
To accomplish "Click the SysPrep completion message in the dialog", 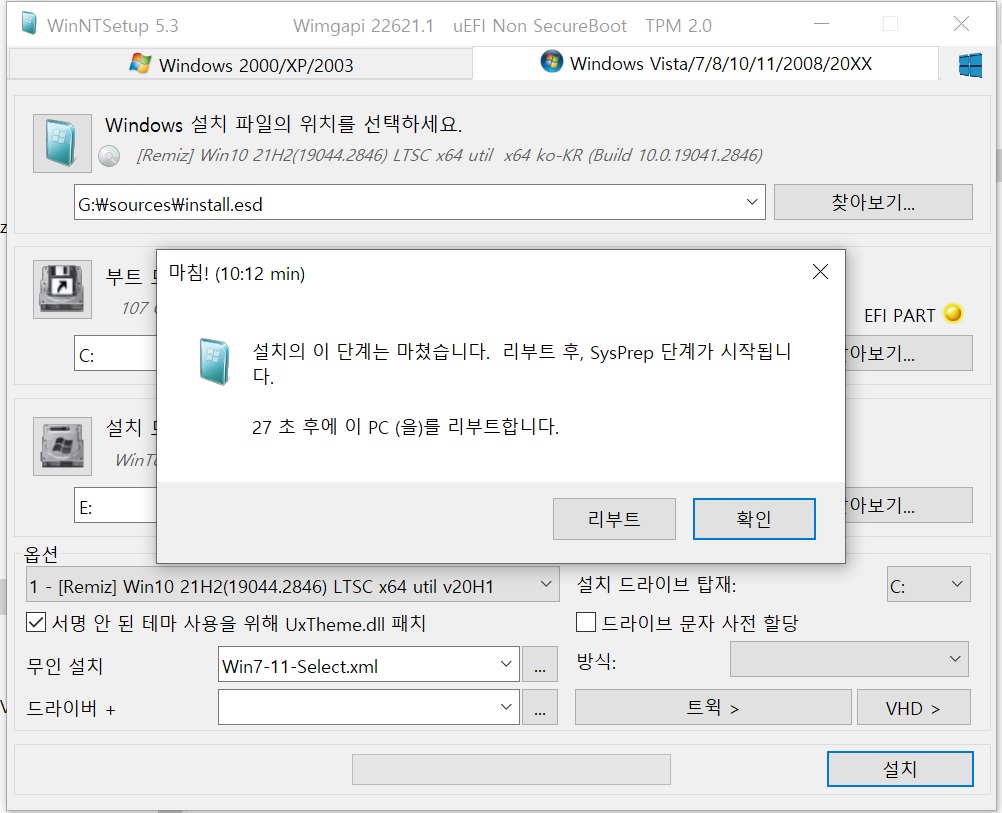I will click(x=522, y=363).
